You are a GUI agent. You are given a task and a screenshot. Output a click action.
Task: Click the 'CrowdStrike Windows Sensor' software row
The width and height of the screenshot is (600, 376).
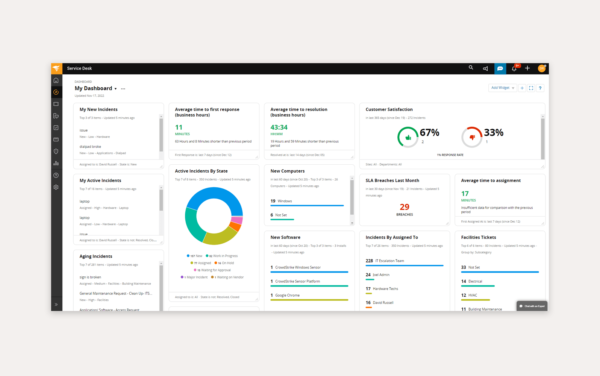309,269
